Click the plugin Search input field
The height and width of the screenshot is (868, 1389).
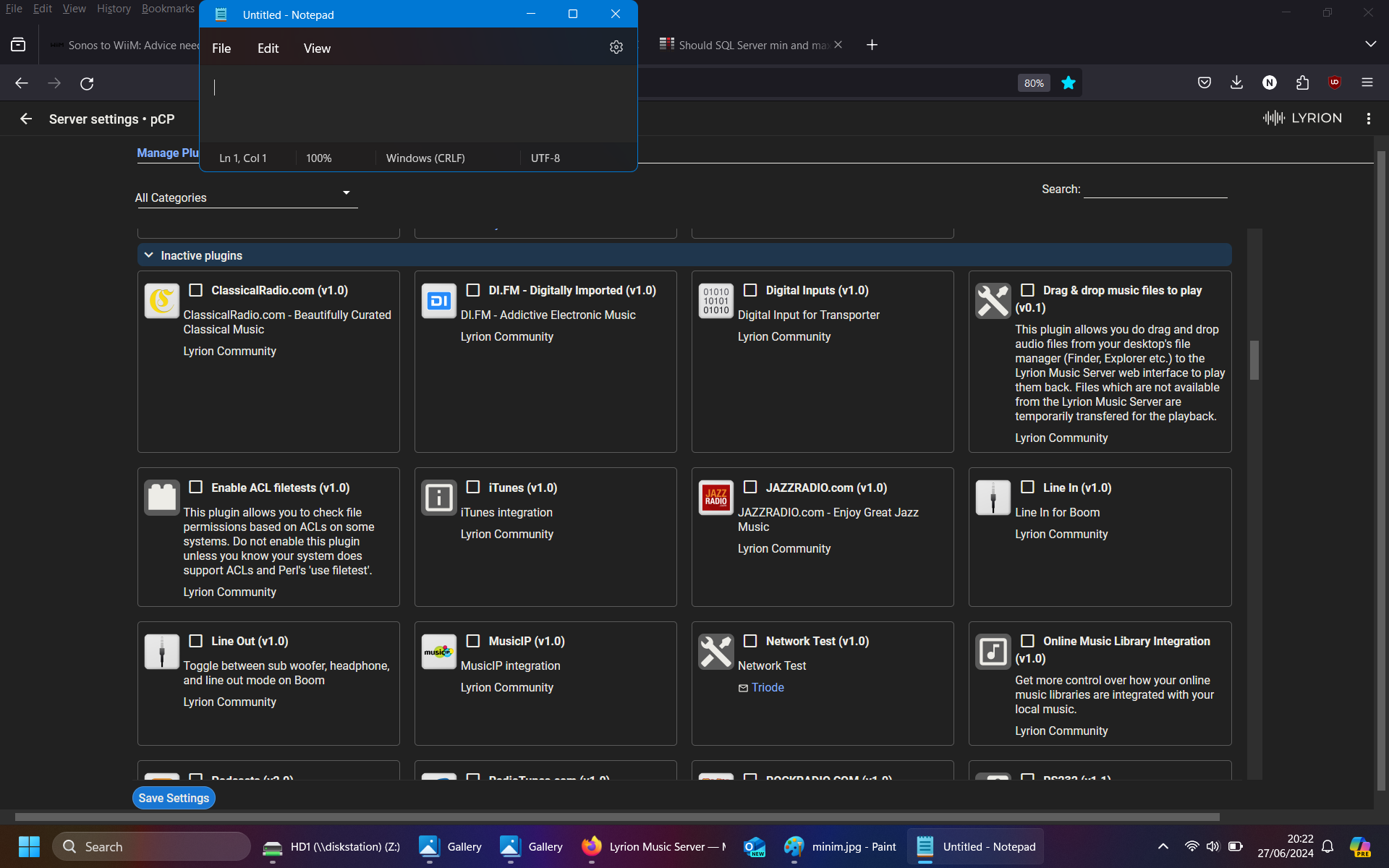pyautogui.click(x=1155, y=189)
